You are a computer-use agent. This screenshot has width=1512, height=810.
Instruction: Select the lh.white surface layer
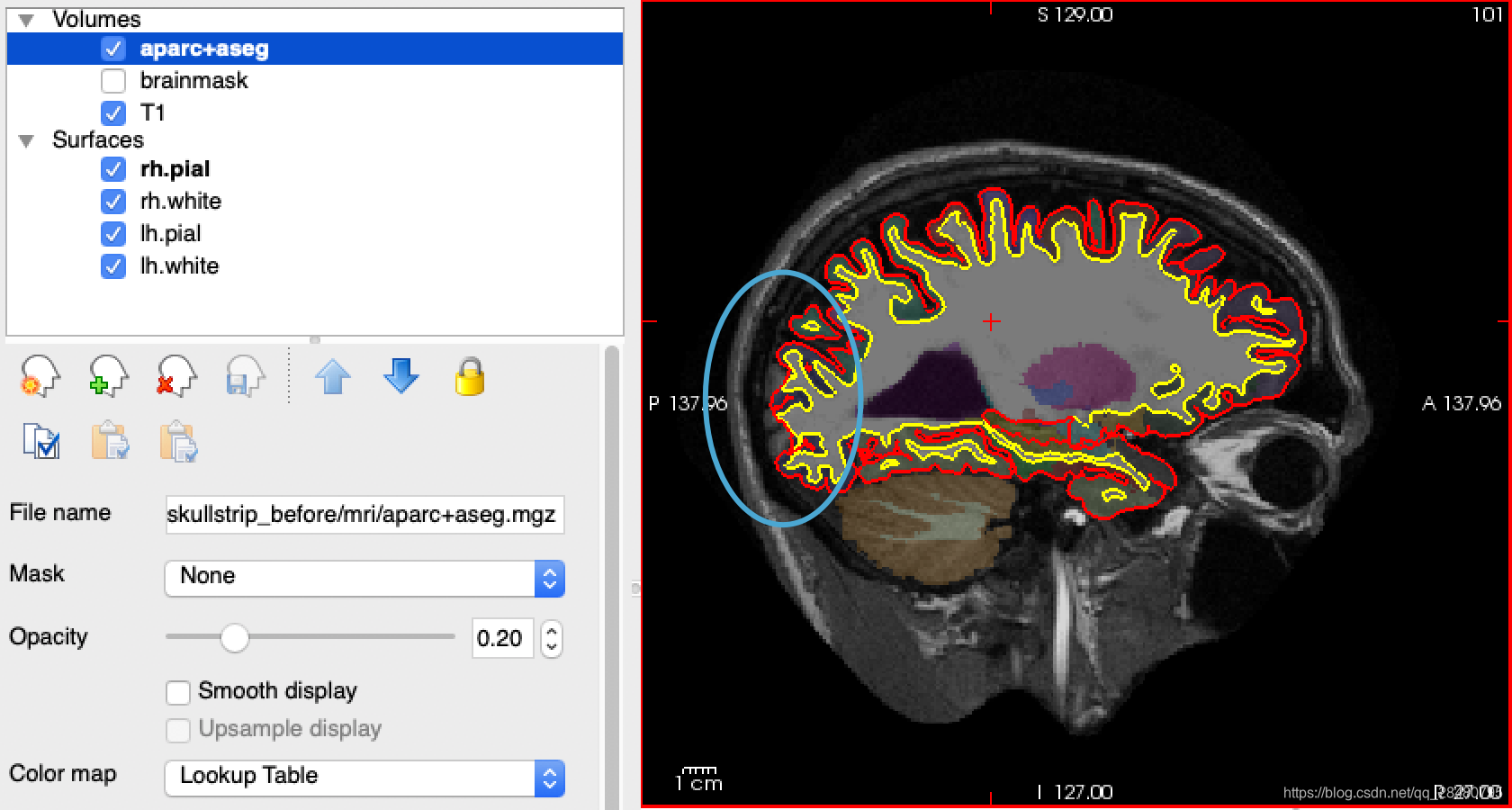point(178,266)
